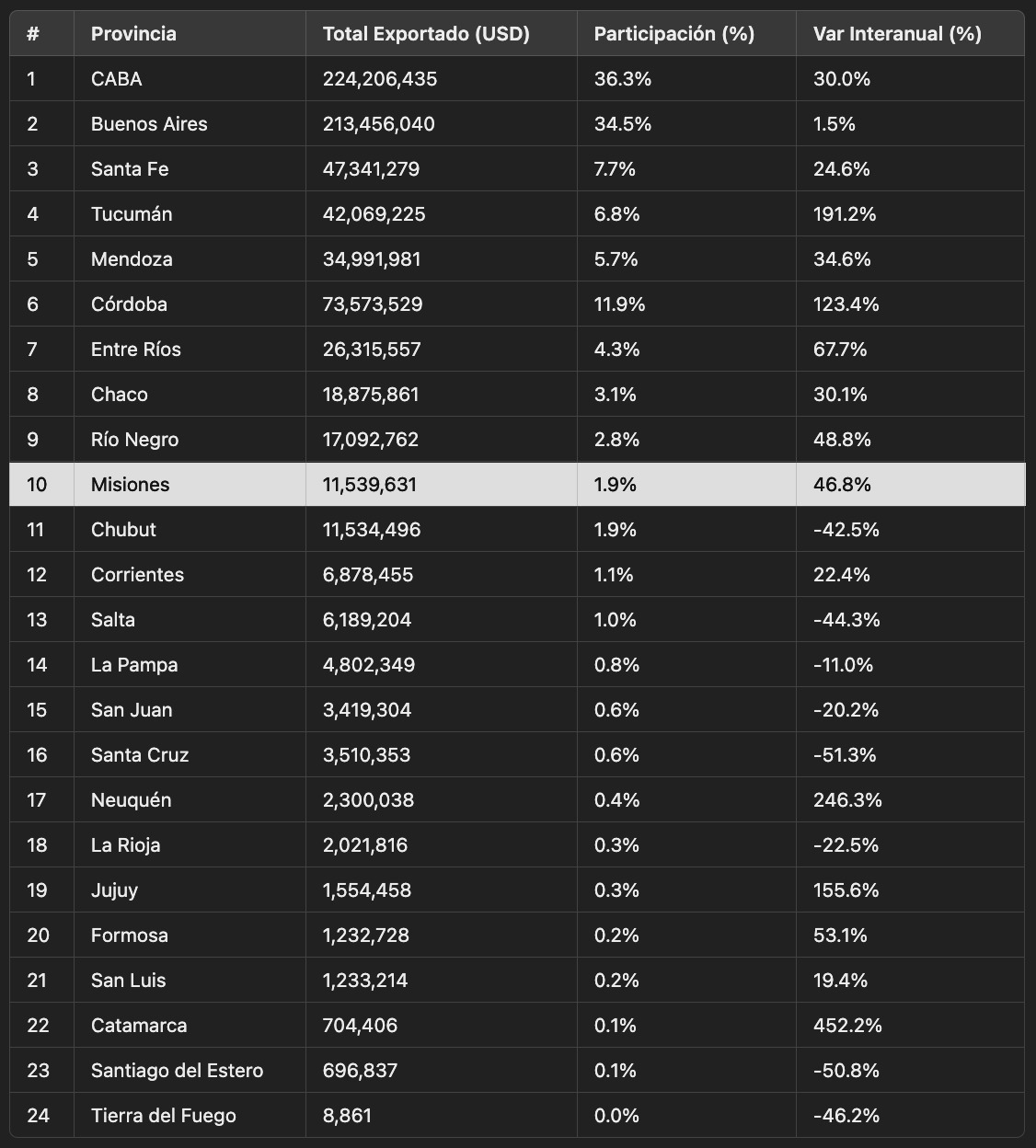Click row number 19 for Jujuy

click(37, 890)
